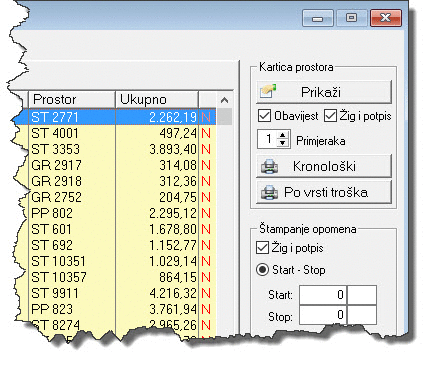Image resolution: width=424 pixels, height=368 pixels.
Task: Click the folder icon on Prikaži button
Action: coord(269,91)
